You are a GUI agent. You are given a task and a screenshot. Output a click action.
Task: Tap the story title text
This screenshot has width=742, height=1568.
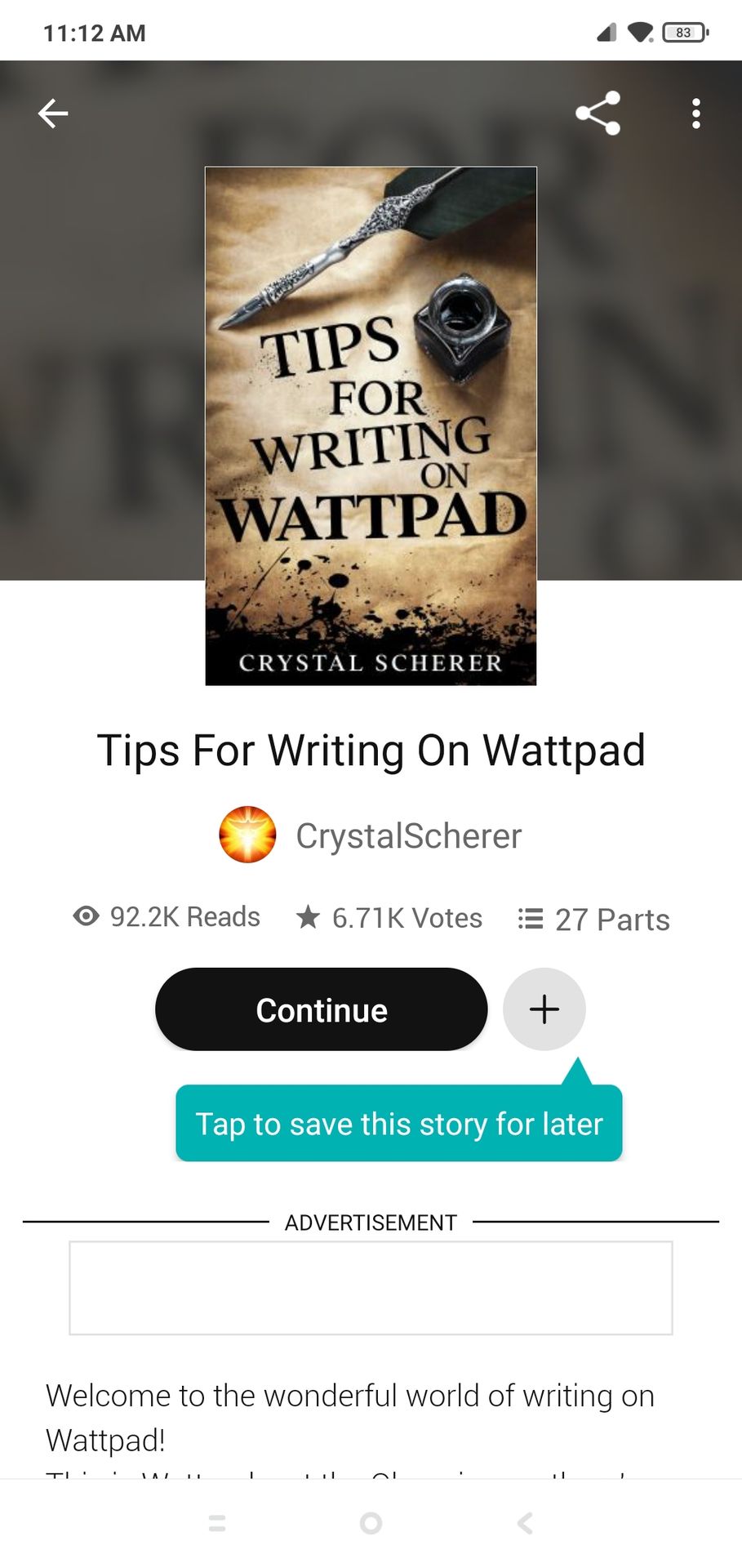(x=371, y=751)
